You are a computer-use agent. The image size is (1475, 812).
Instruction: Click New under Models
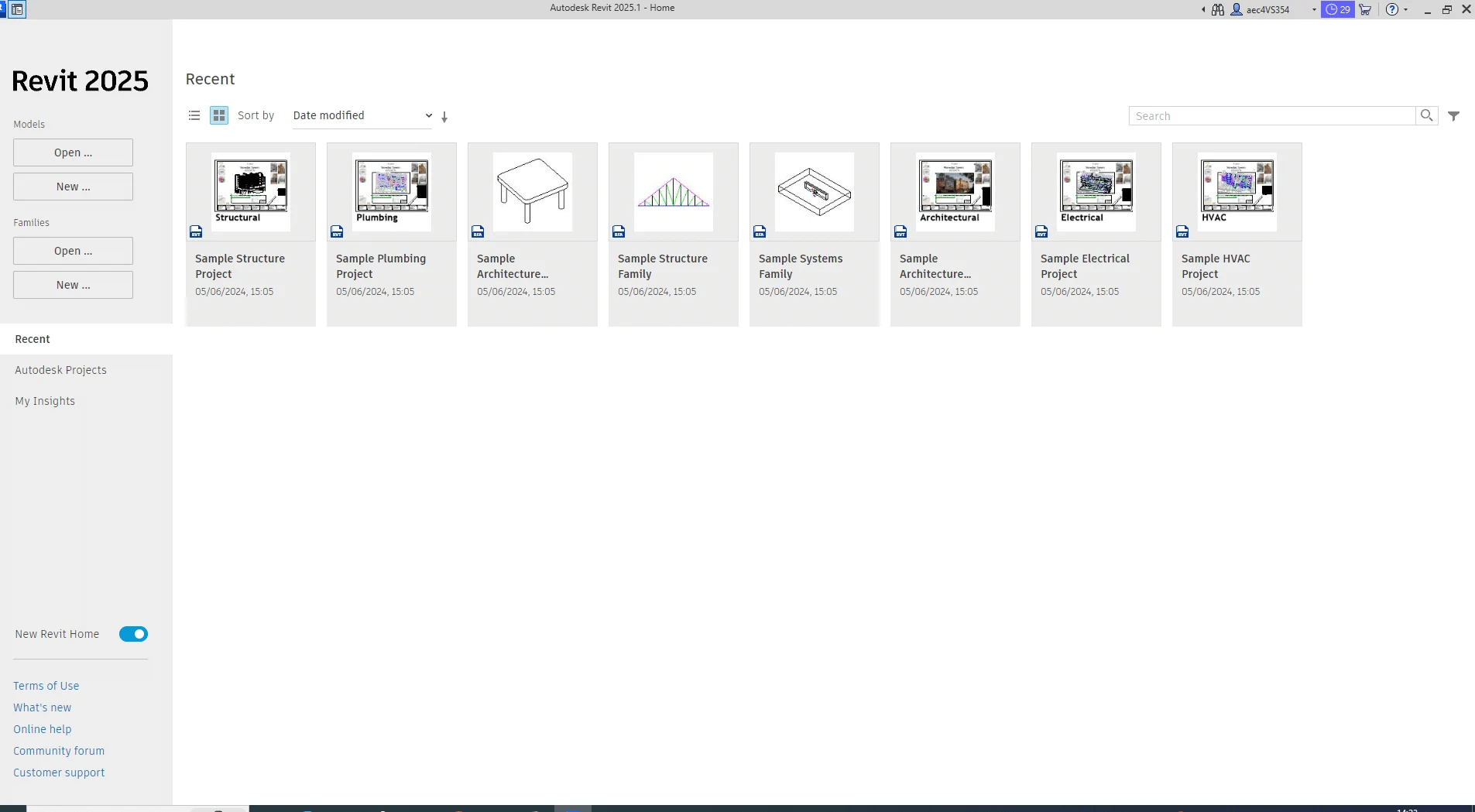click(x=73, y=186)
